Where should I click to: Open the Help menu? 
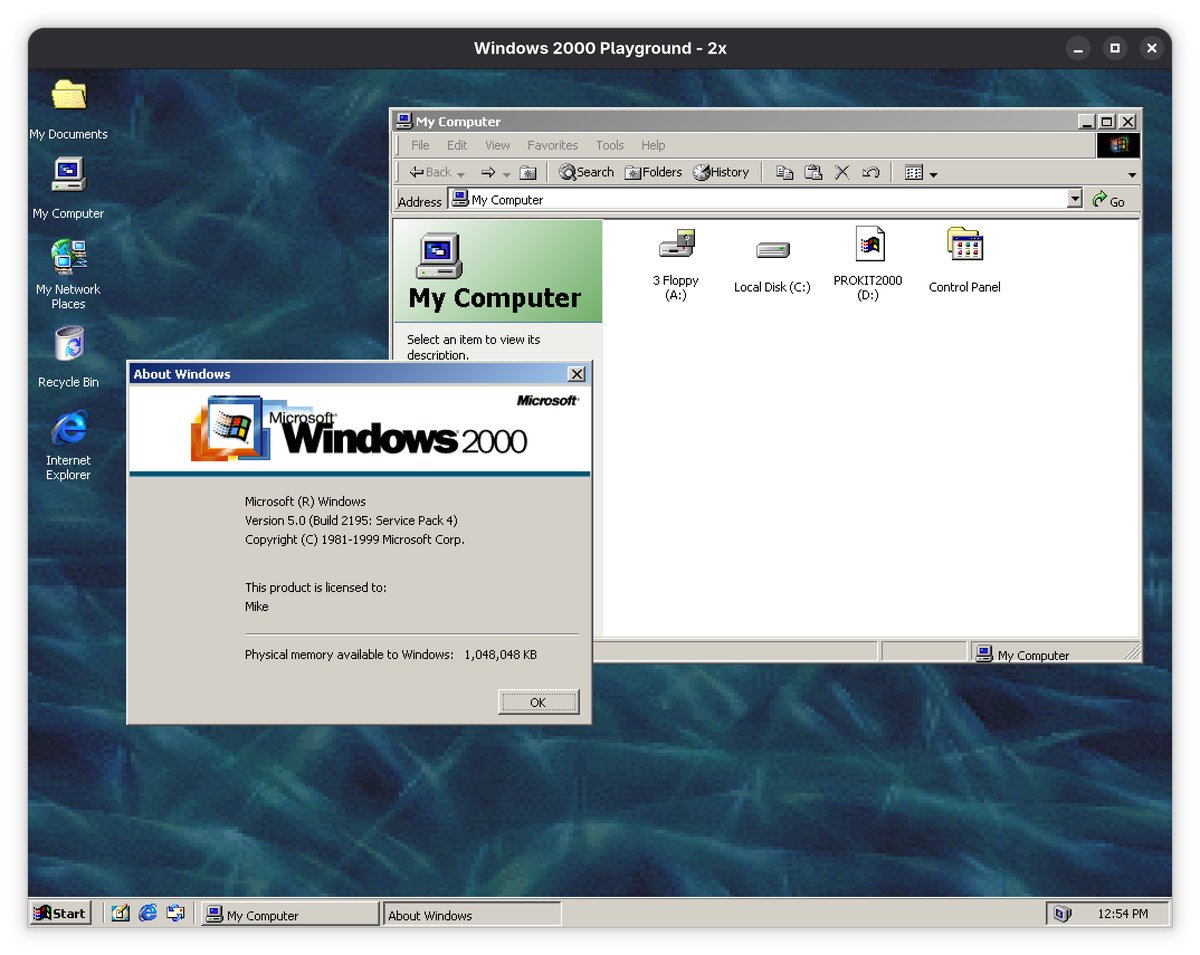653,145
